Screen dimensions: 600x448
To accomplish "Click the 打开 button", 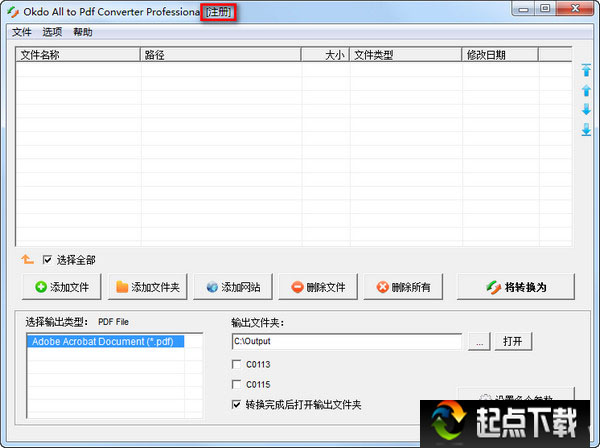I will click(513, 341).
